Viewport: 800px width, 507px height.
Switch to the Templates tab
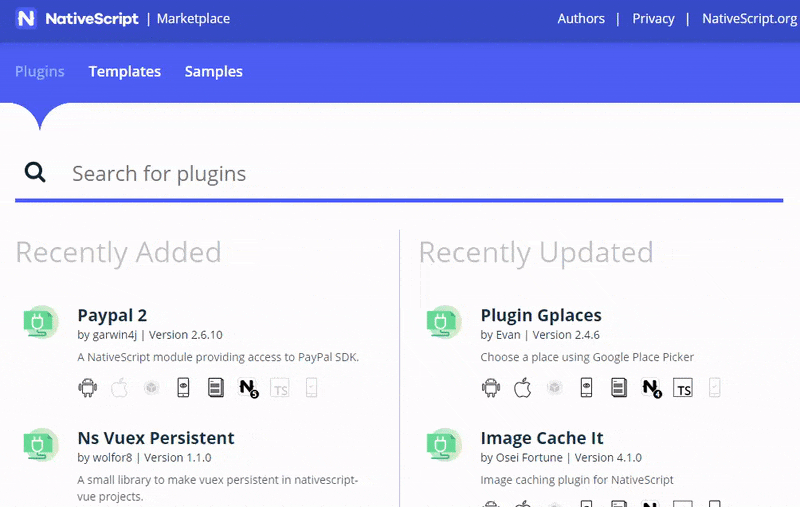click(x=124, y=71)
